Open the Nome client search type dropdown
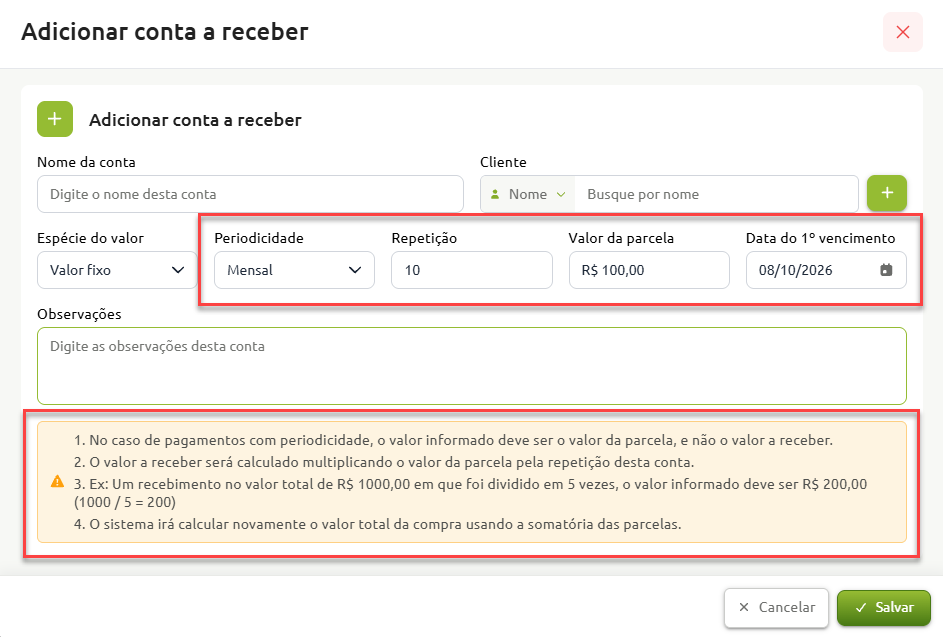This screenshot has width=943, height=637. (x=527, y=194)
